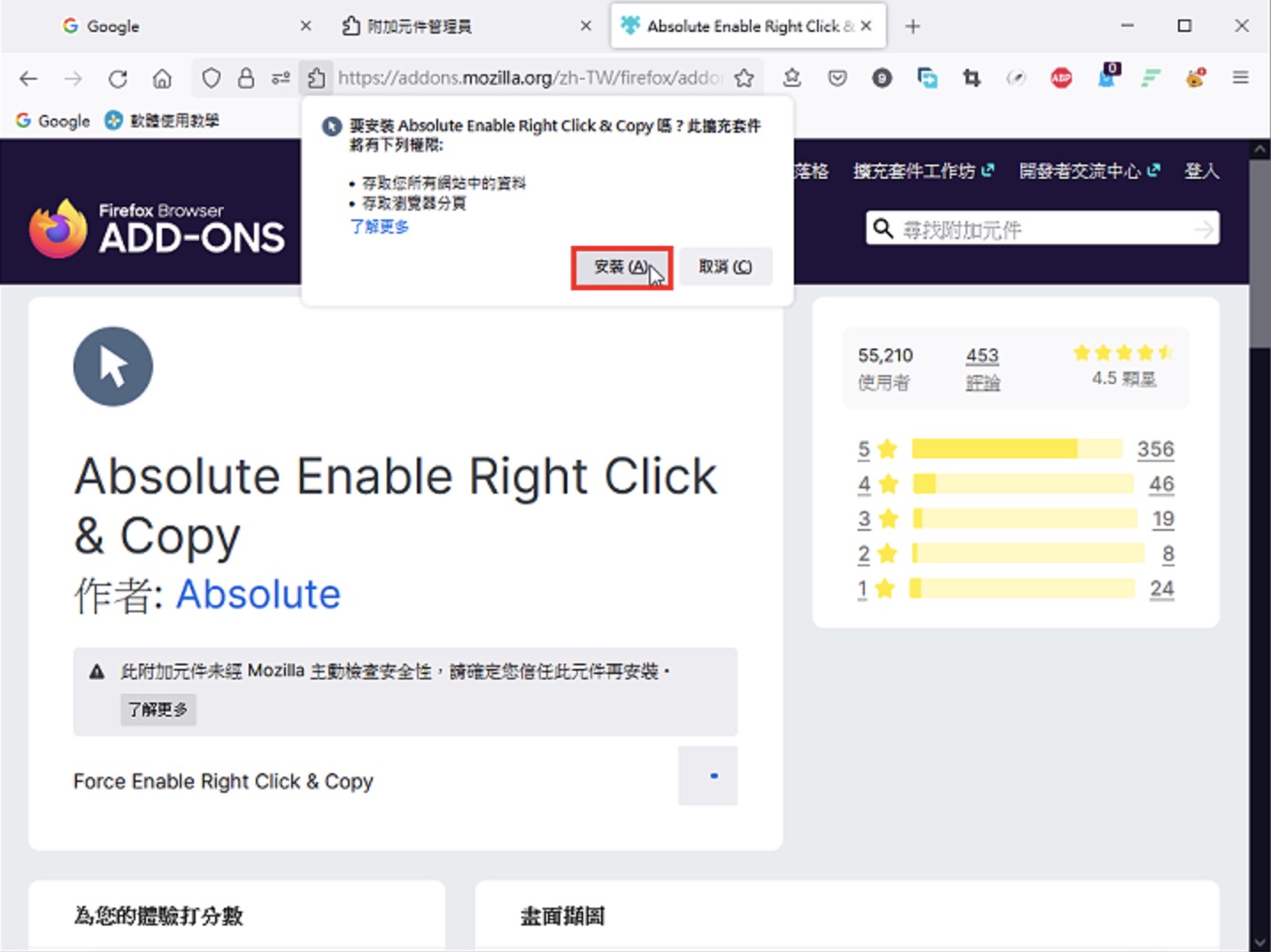Click the extension puzzle icon in address bar
This screenshot has height=952, width=1271.
point(316,79)
